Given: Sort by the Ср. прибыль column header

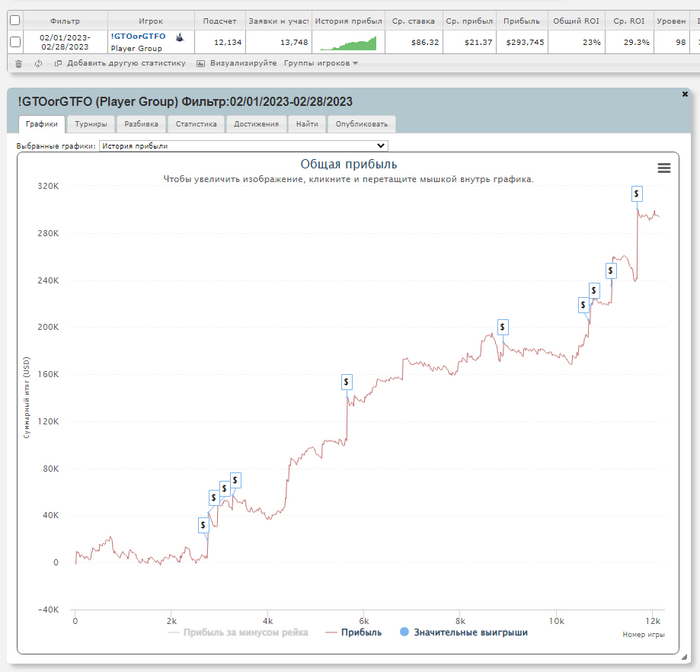Looking at the screenshot, I should coord(469,21).
